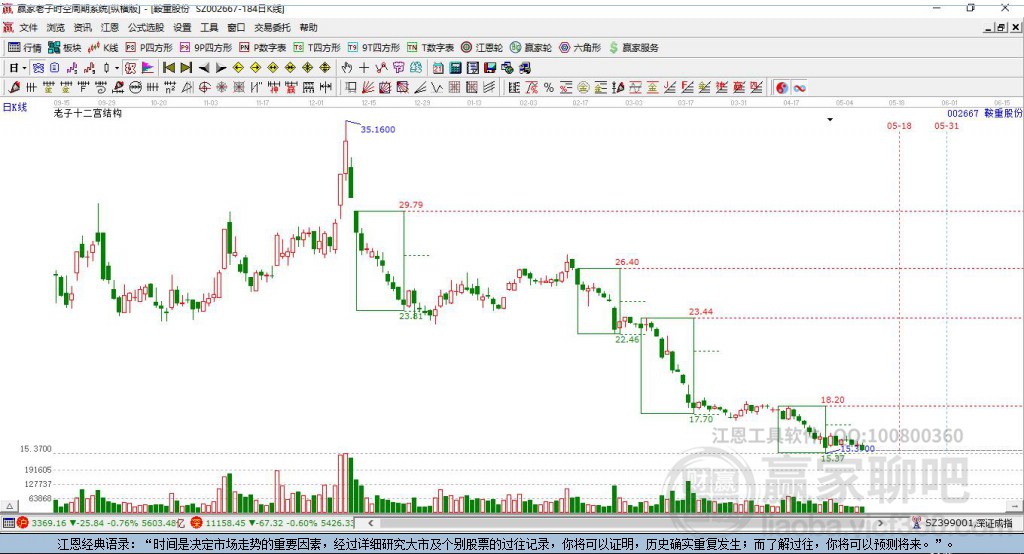Open the calendar icon in toolbar
Screen dimensions: 1024x554
(x=438, y=68)
